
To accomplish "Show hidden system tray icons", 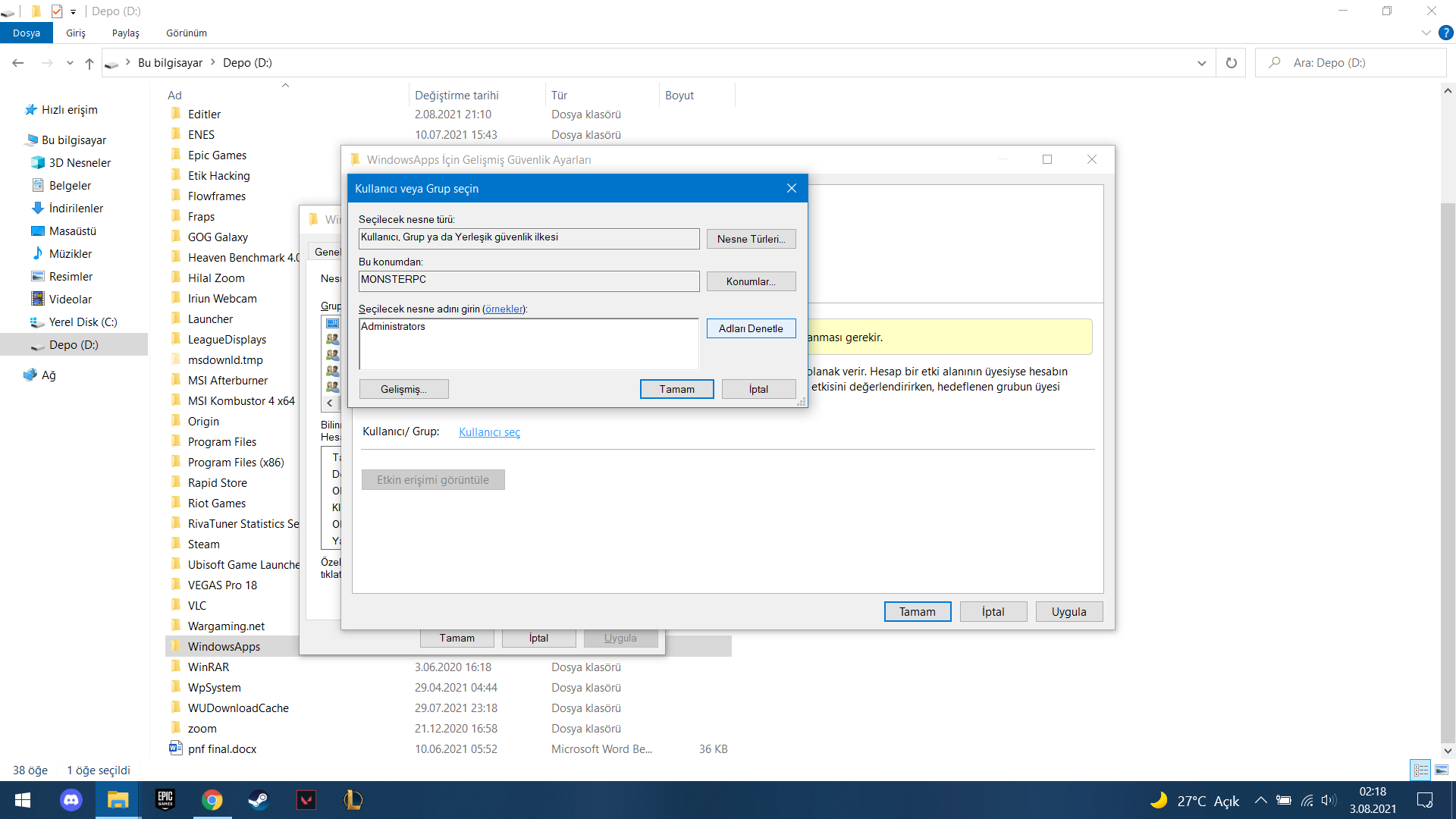I will pos(1260,800).
